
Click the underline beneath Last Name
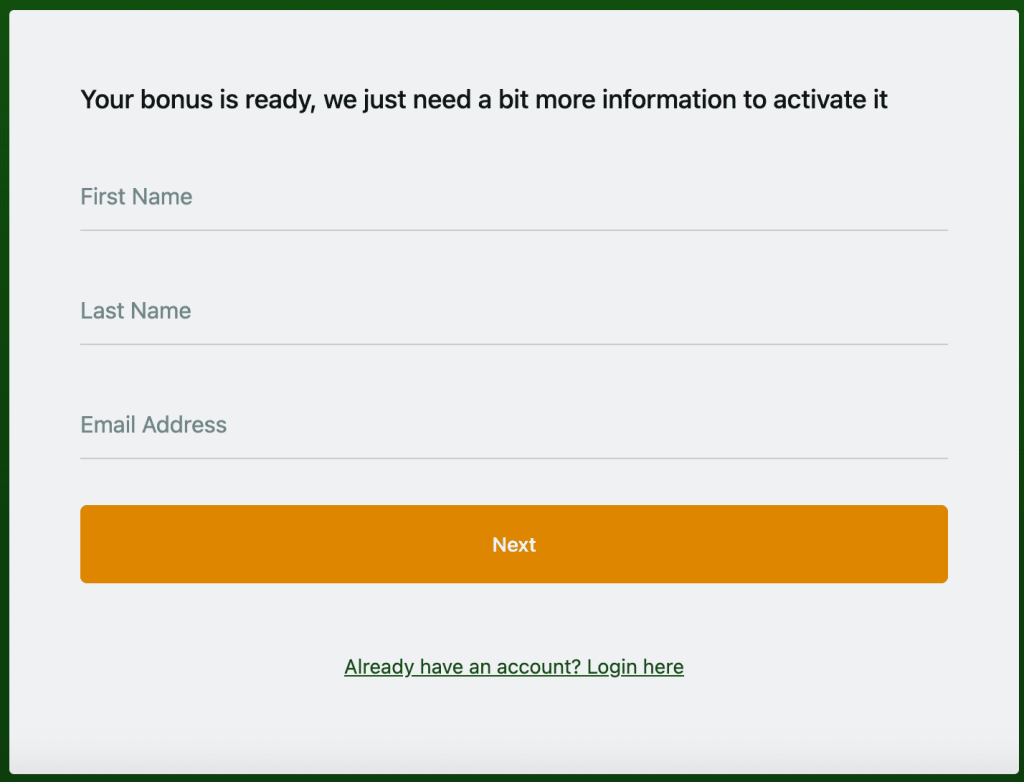point(513,344)
